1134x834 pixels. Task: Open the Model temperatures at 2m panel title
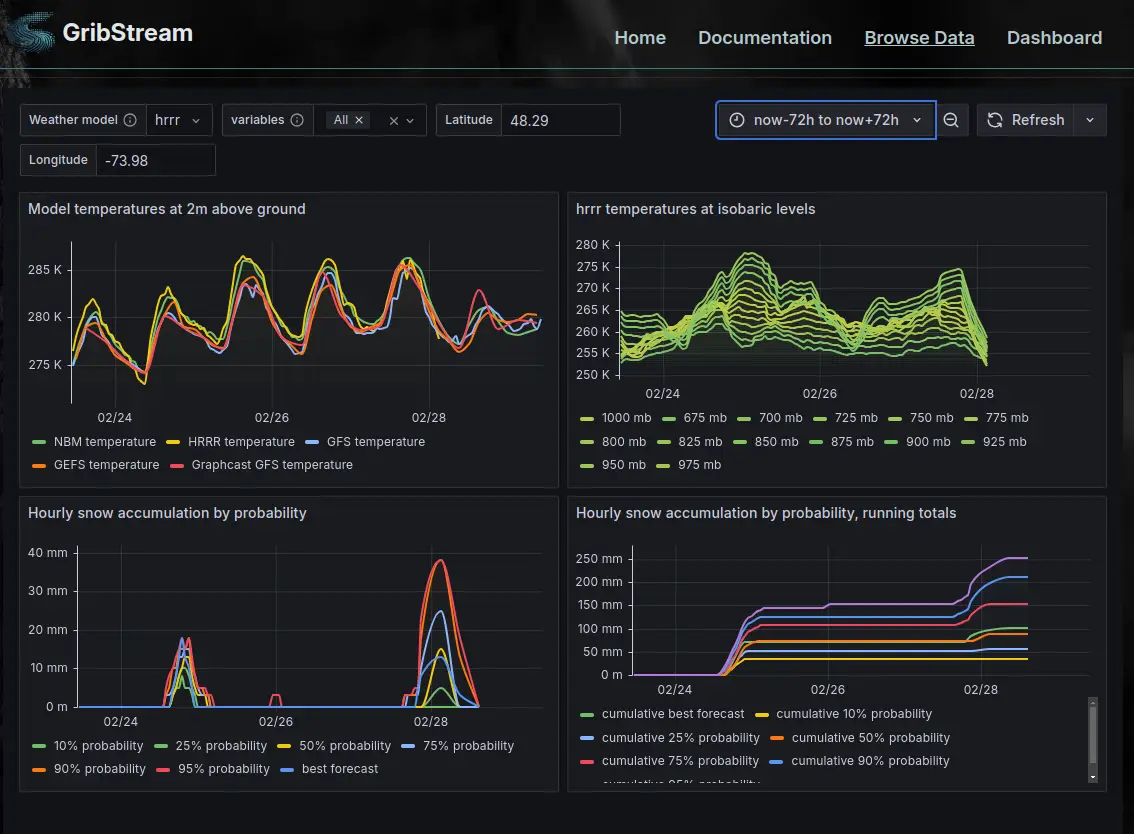coord(166,209)
